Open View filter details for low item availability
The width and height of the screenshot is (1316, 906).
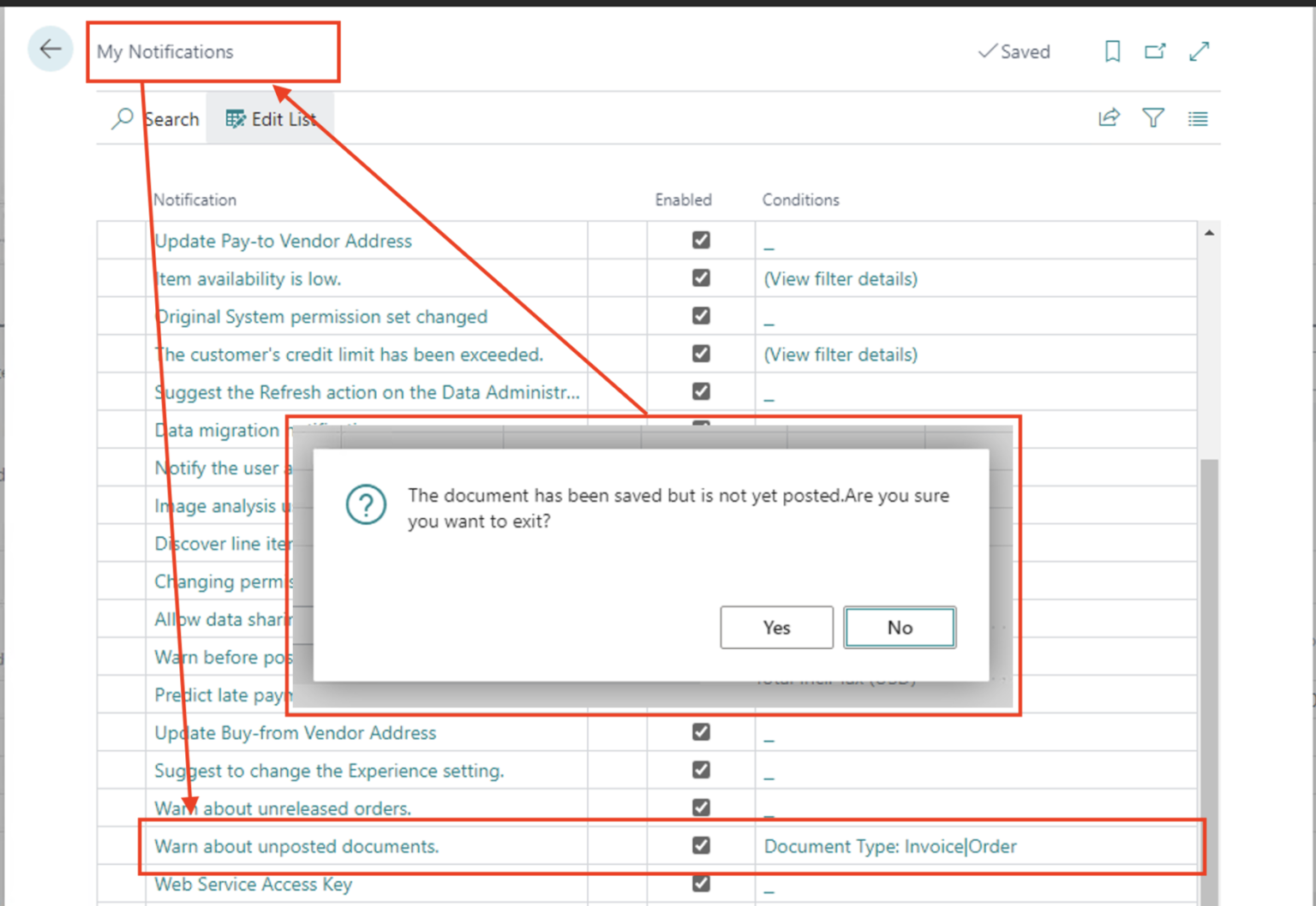pyautogui.click(x=840, y=278)
